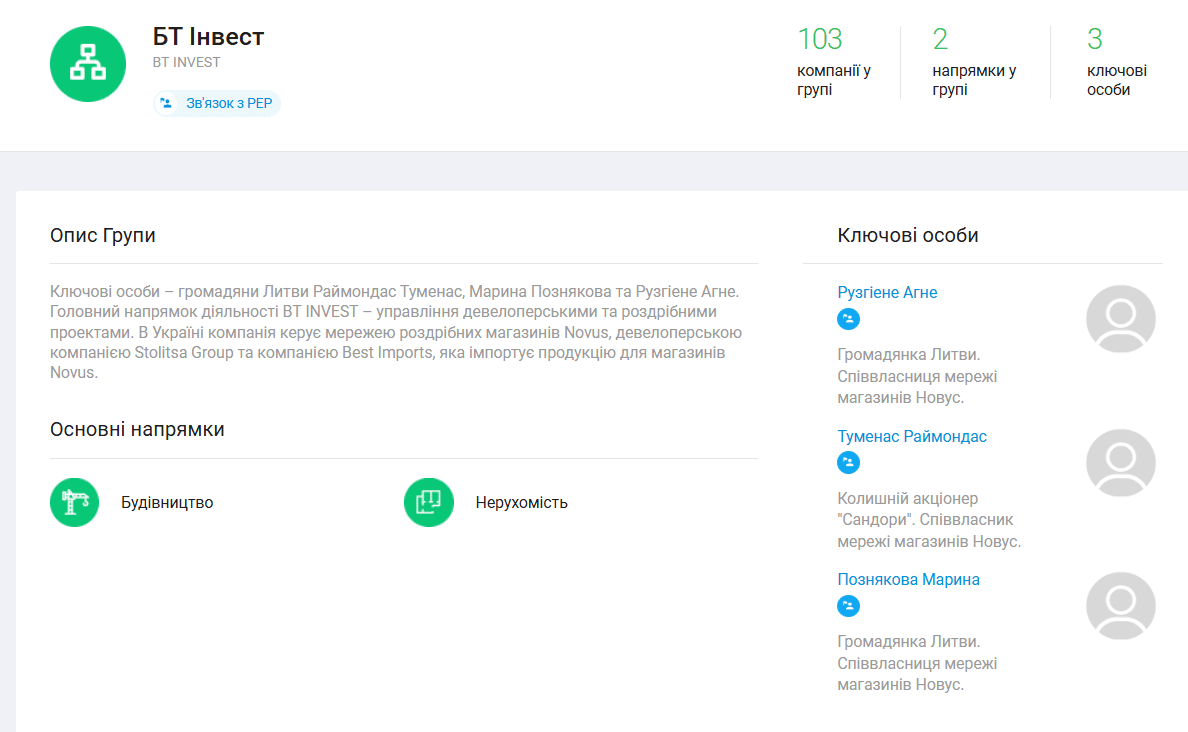The height and width of the screenshot is (732, 1188).
Task: Click PEP badge icon under Познякова Марина
Action: pyautogui.click(x=849, y=605)
